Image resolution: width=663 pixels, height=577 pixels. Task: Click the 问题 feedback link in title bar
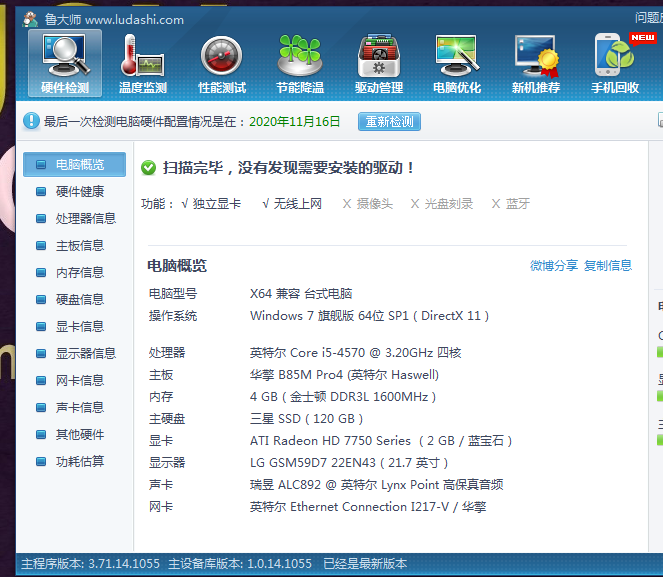(x=647, y=18)
